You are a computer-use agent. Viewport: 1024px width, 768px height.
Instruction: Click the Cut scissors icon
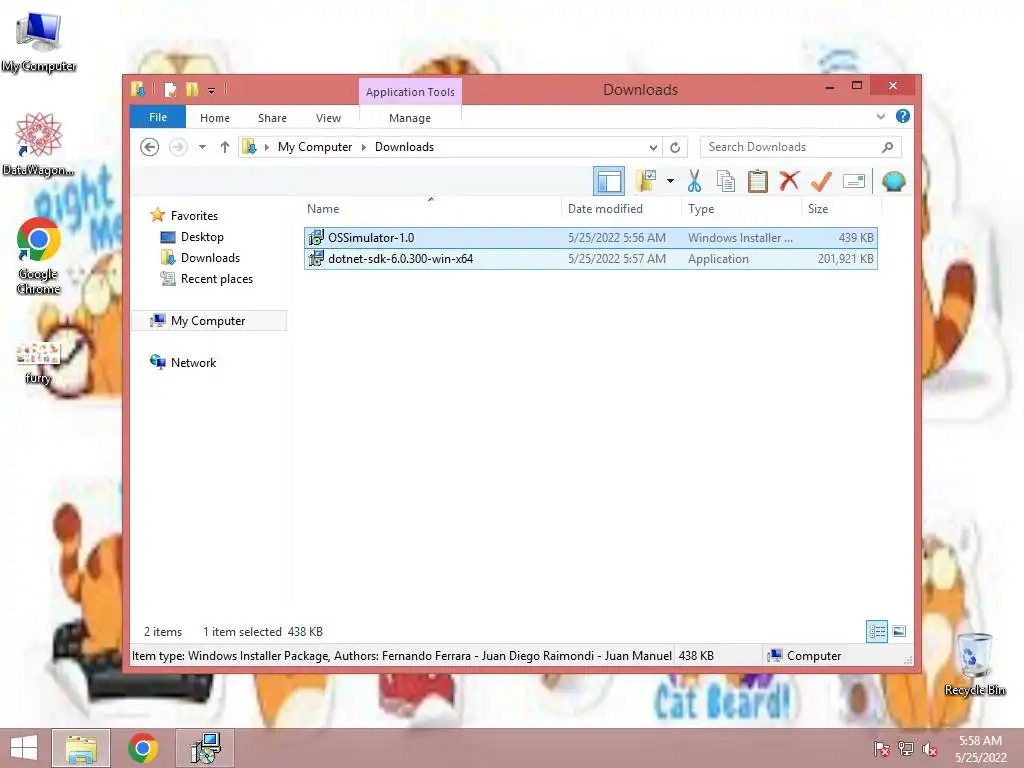tap(694, 181)
